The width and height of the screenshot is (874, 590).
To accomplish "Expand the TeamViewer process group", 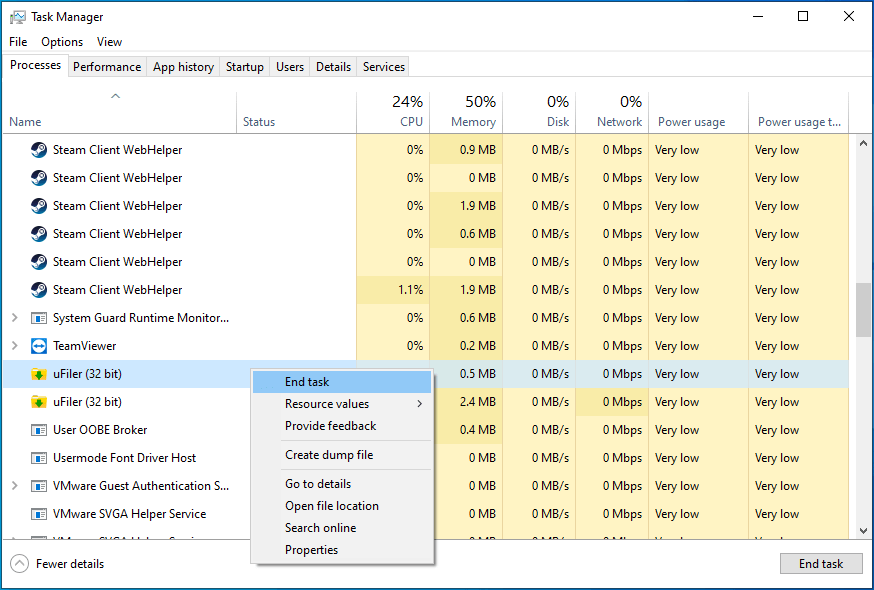I will pyautogui.click(x=14, y=346).
